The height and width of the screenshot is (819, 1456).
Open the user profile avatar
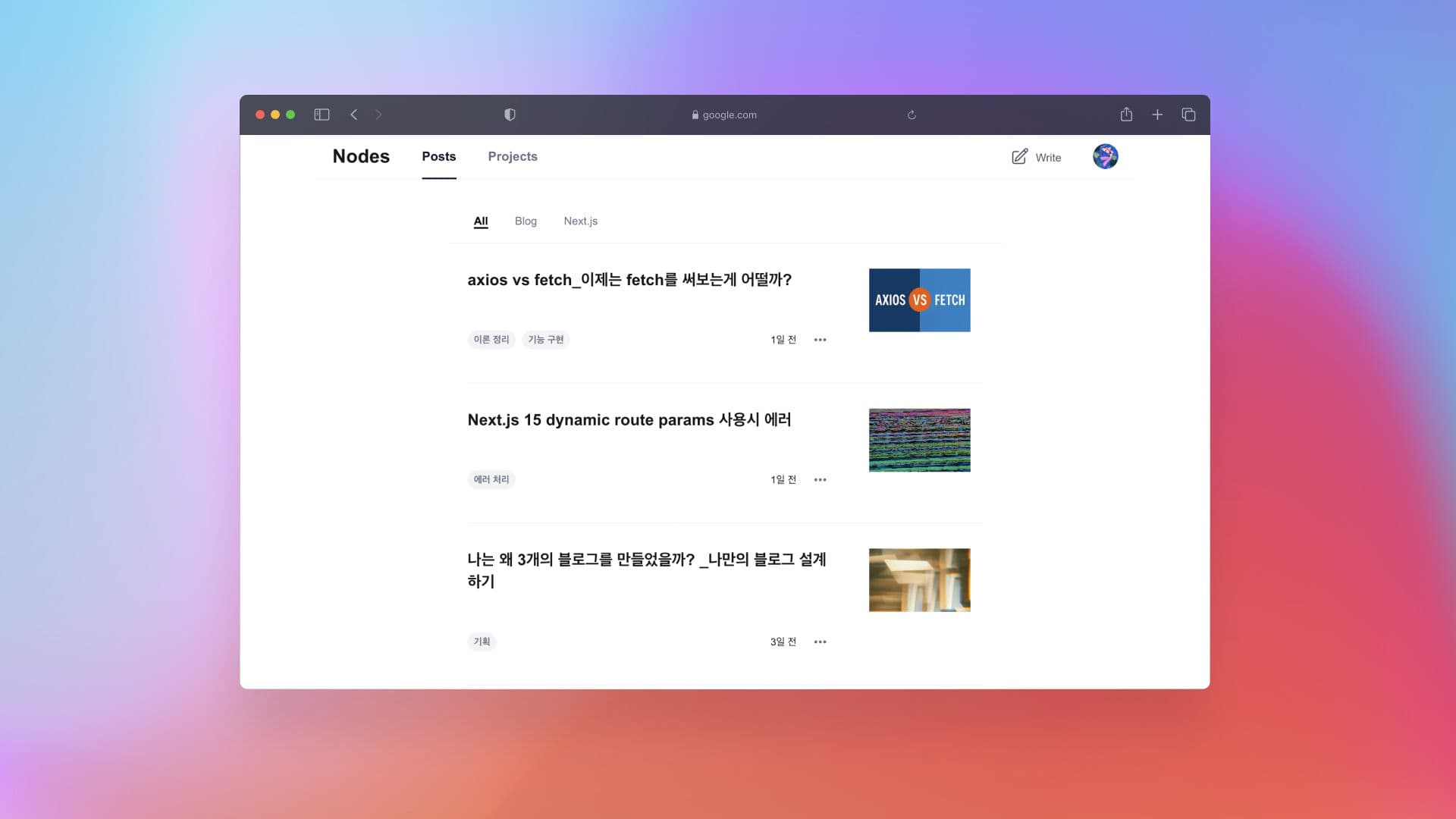[x=1105, y=156]
